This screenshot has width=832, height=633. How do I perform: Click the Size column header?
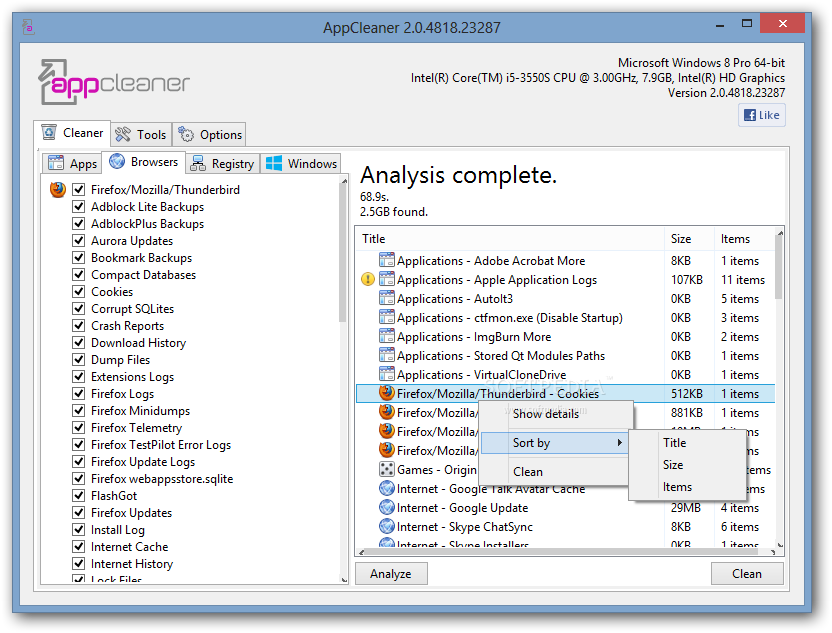(689, 239)
